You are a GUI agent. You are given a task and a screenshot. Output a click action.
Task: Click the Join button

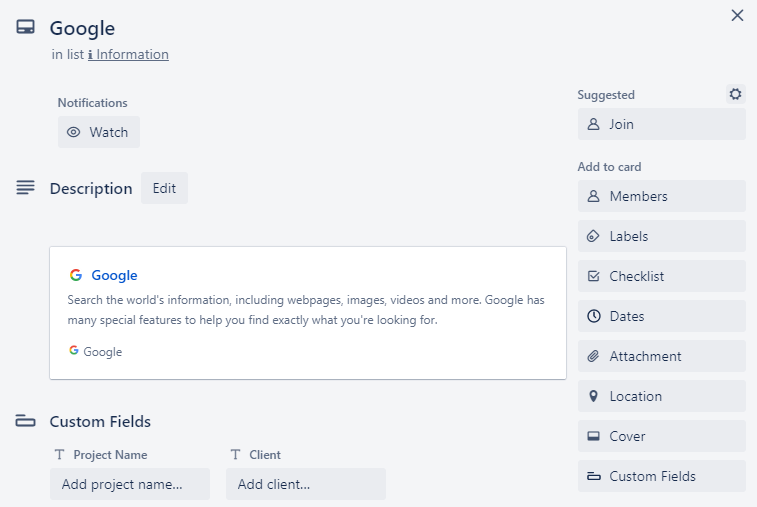tap(661, 124)
